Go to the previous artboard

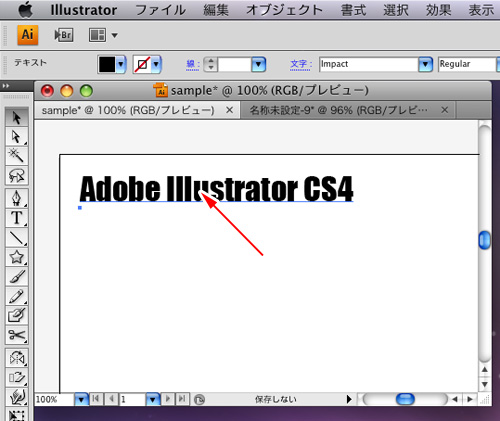click(111, 399)
